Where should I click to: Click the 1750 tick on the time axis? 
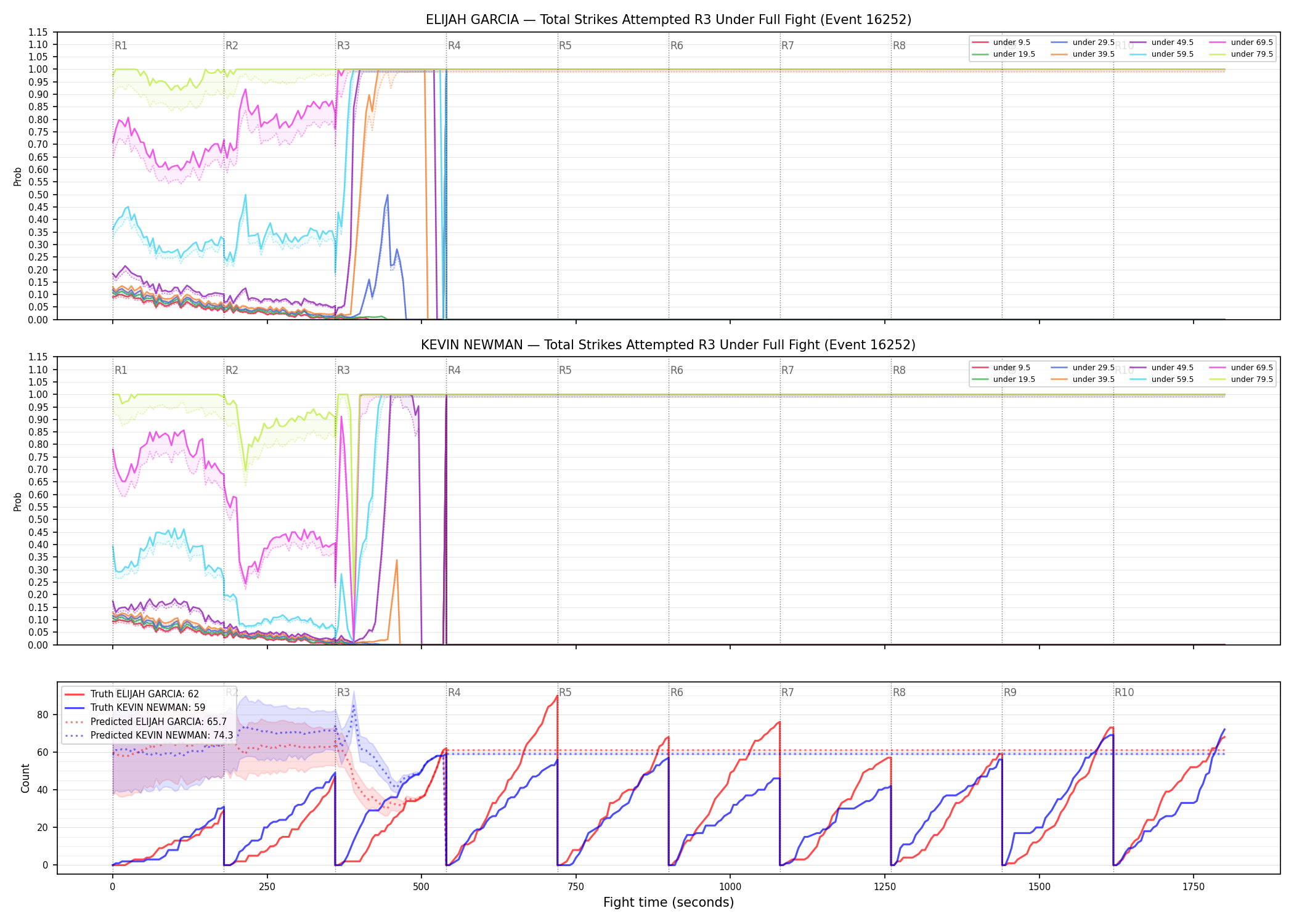[x=1194, y=886]
